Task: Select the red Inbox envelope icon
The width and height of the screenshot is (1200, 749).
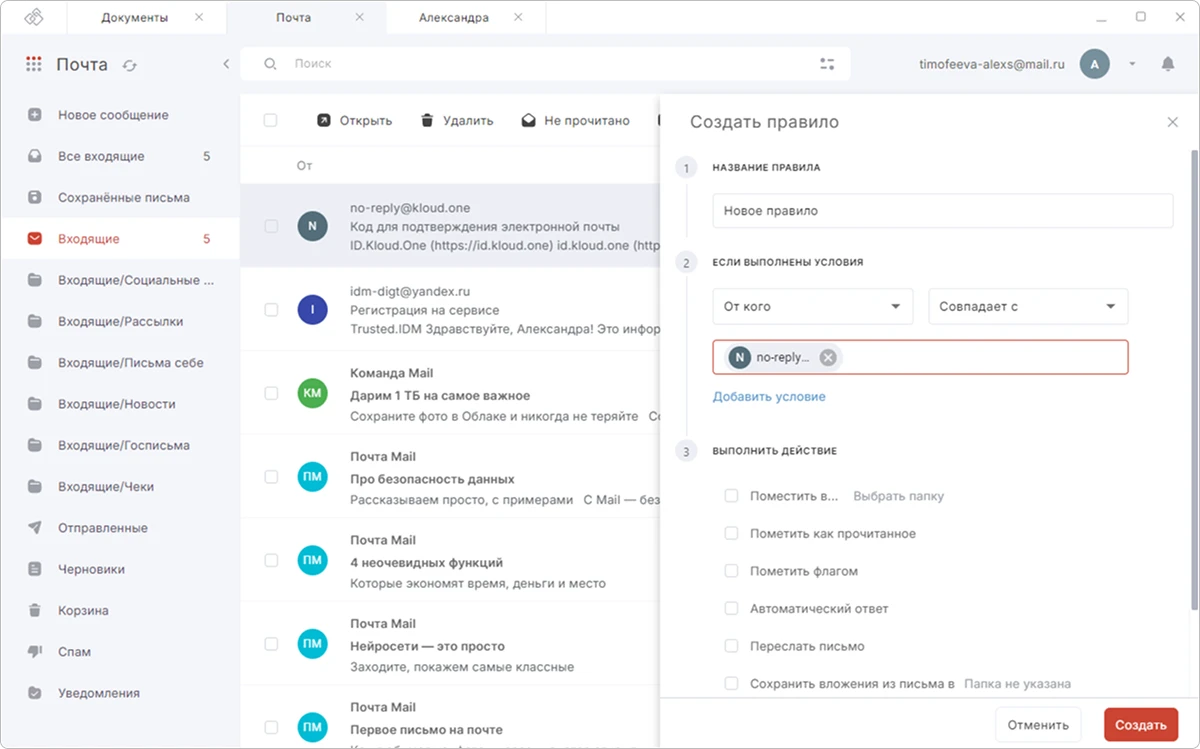Action: click(x=35, y=239)
